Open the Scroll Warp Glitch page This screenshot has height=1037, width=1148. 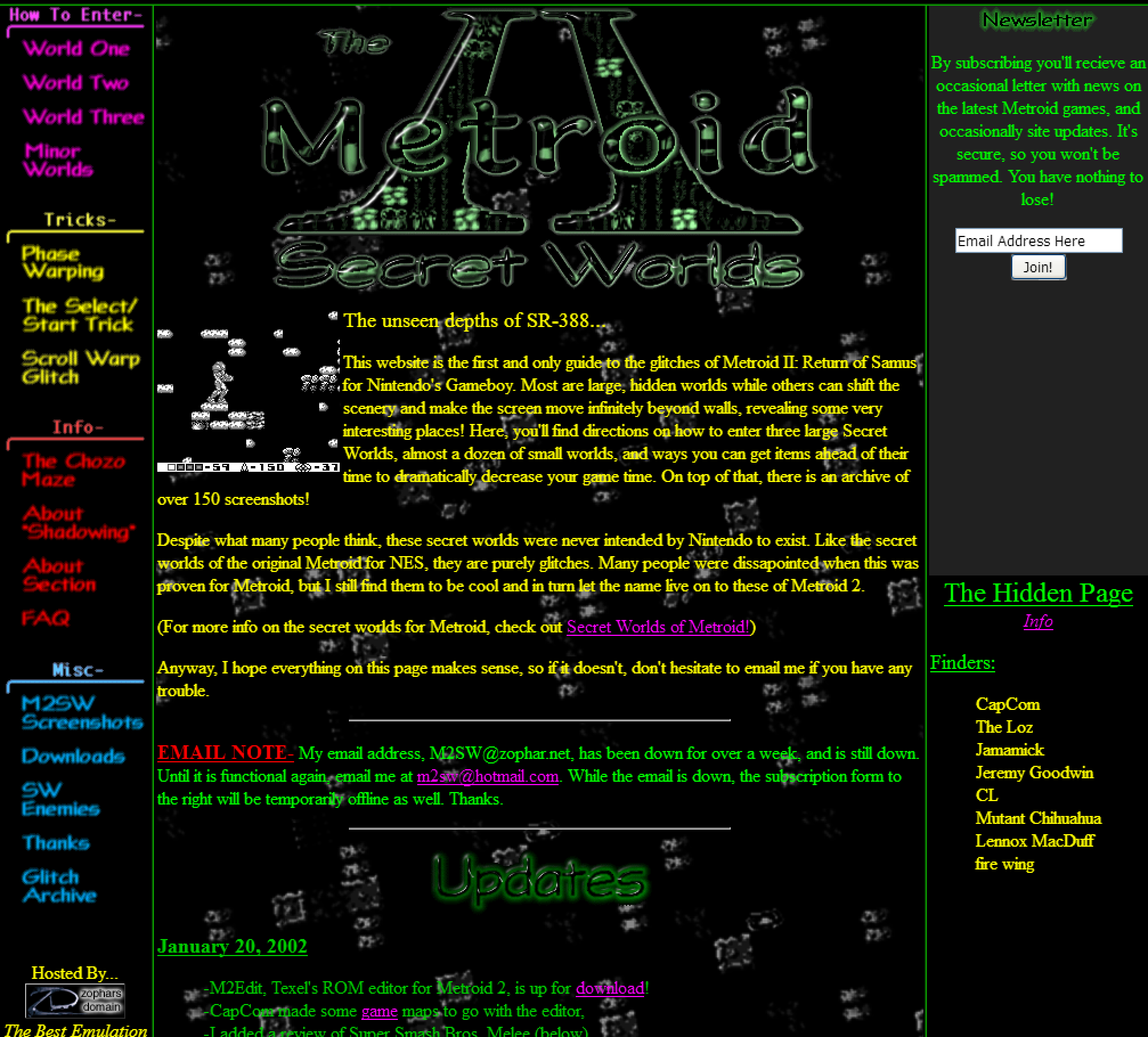[80, 368]
